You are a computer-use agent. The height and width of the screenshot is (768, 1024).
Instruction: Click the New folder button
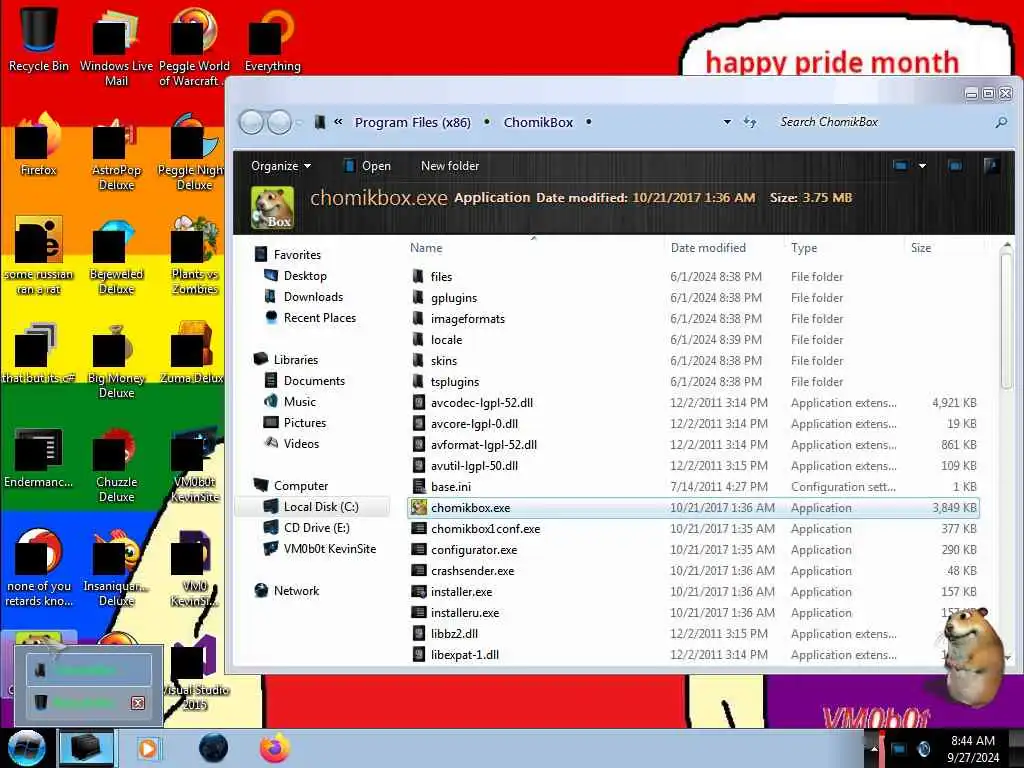pos(450,166)
